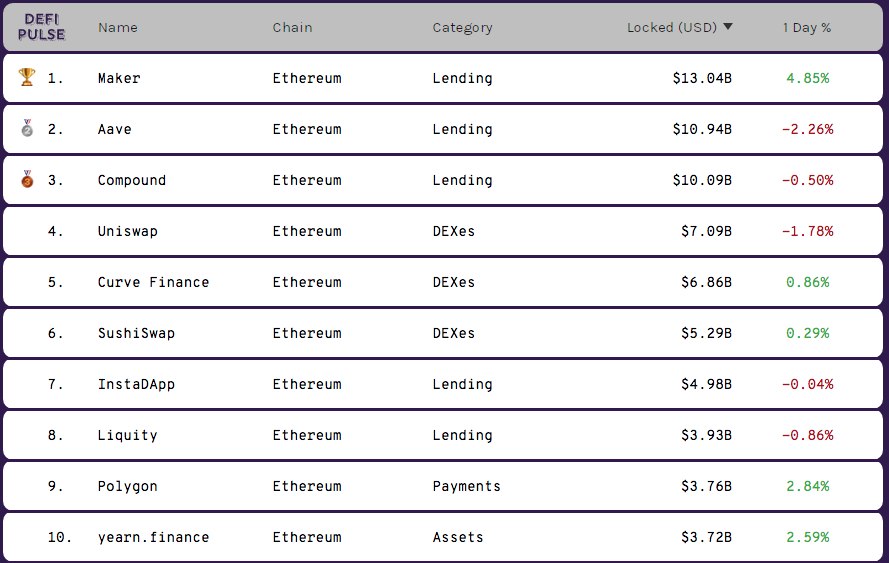Open the InstaDApp listing
The width and height of the screenshot is (889, 563).
tap(136, 384)
